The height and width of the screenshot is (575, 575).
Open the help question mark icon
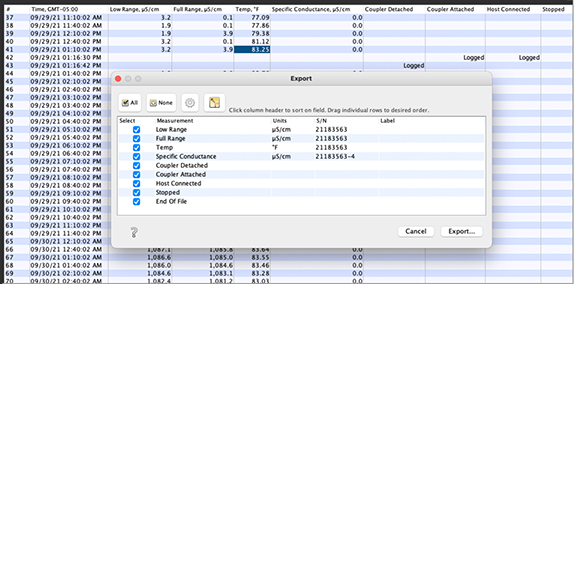pos(134,232)
